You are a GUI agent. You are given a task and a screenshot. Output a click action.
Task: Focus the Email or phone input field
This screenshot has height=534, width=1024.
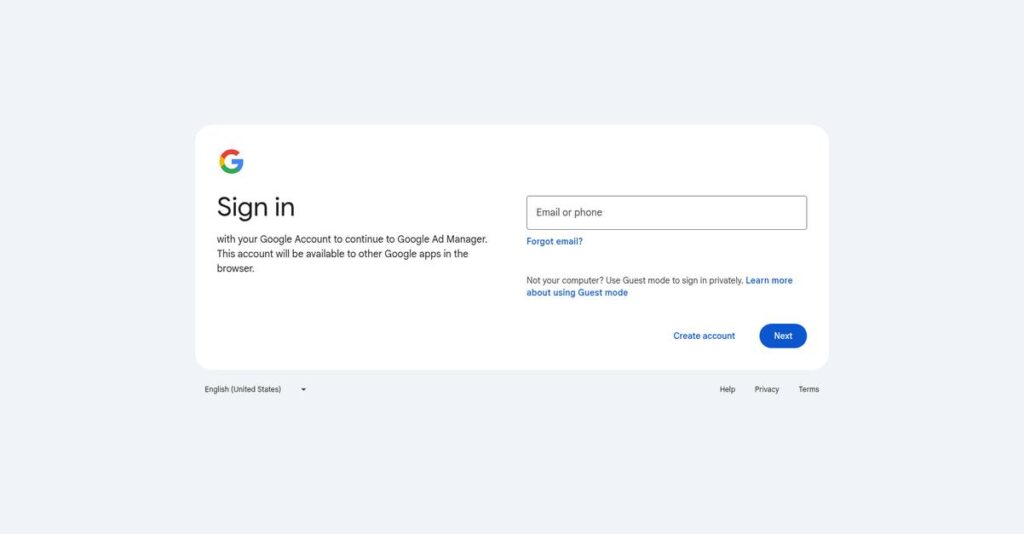point(666,213)
